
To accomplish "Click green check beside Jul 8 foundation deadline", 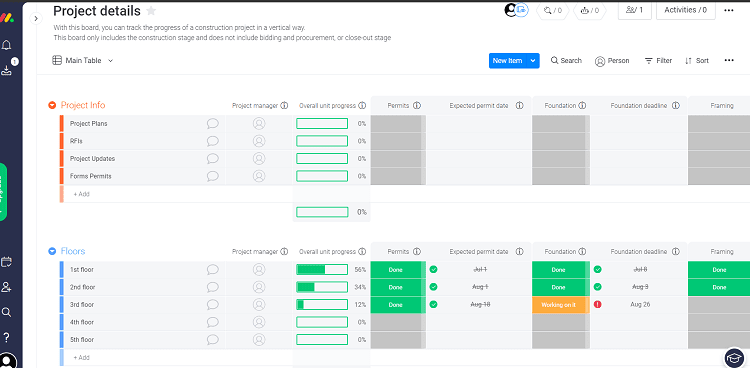I will 597,269.
